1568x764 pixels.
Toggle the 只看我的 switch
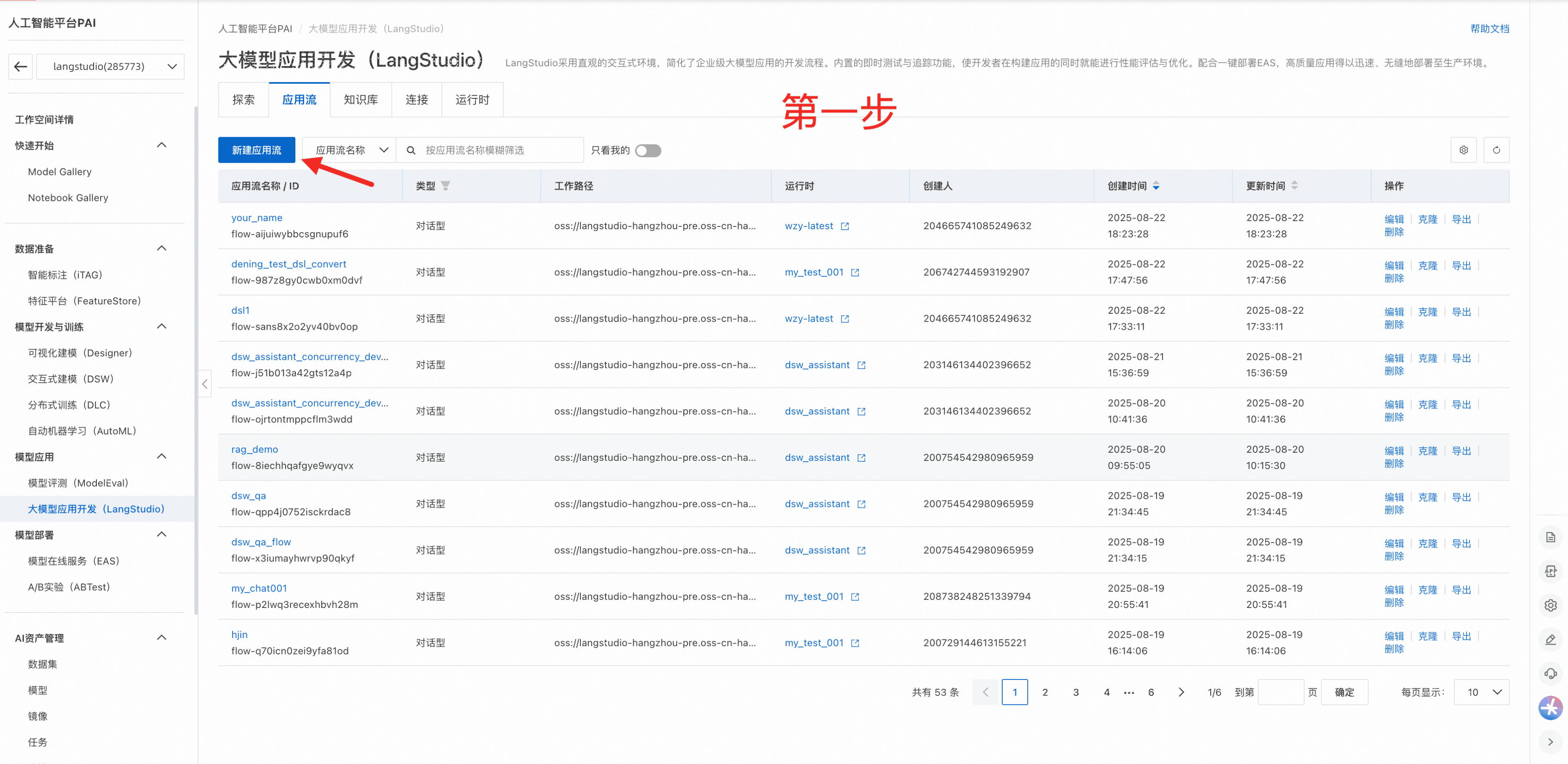pyautogui.click(x=648, y=150)
